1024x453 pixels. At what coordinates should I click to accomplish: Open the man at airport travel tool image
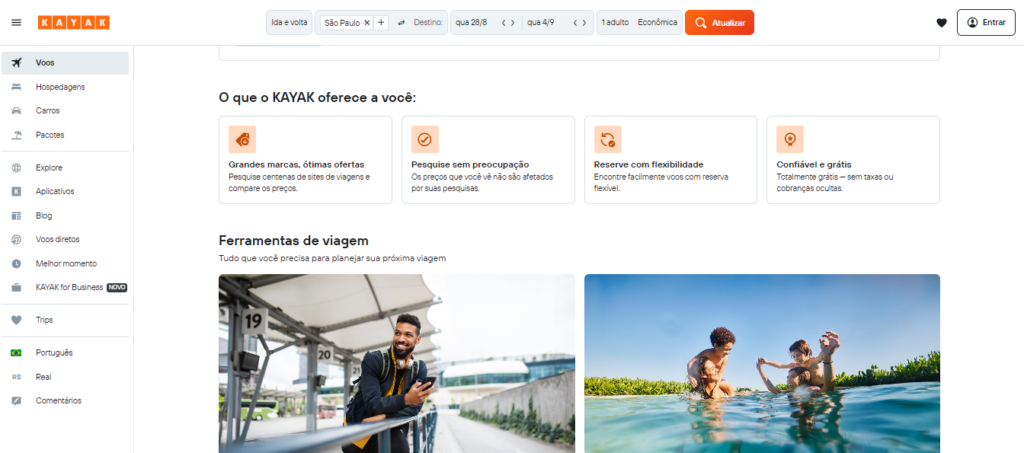[396, 363]
